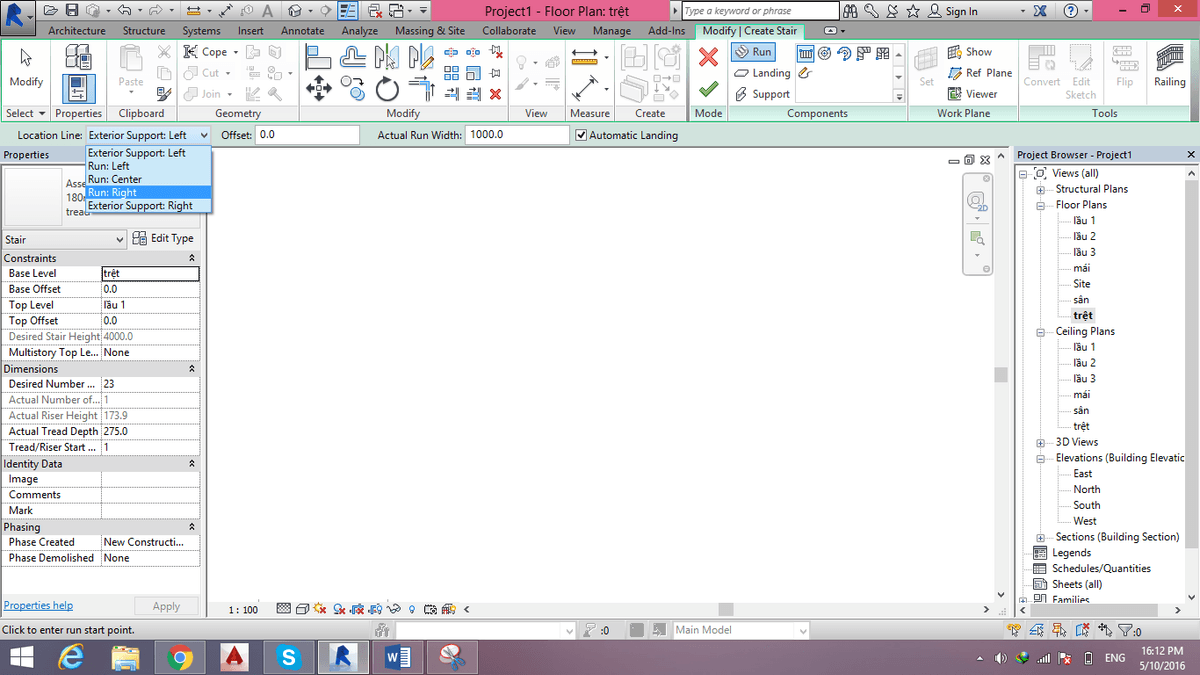Choose Run: Right in Location Line list

coord(148,192)
